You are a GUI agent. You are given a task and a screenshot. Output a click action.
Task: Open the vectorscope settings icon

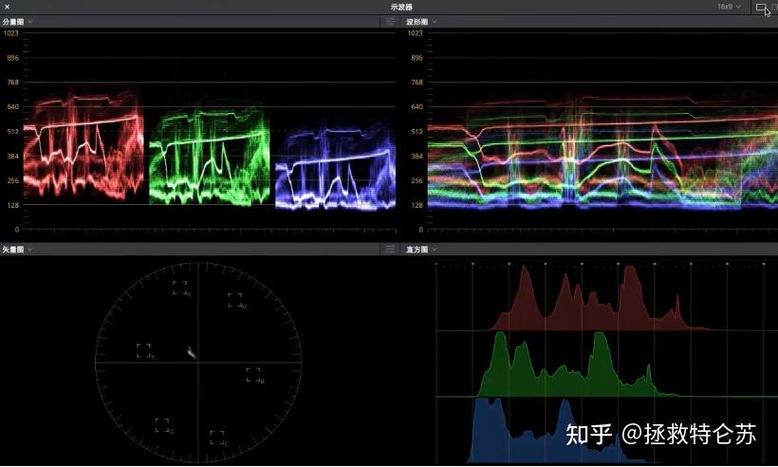coord(390,249)
